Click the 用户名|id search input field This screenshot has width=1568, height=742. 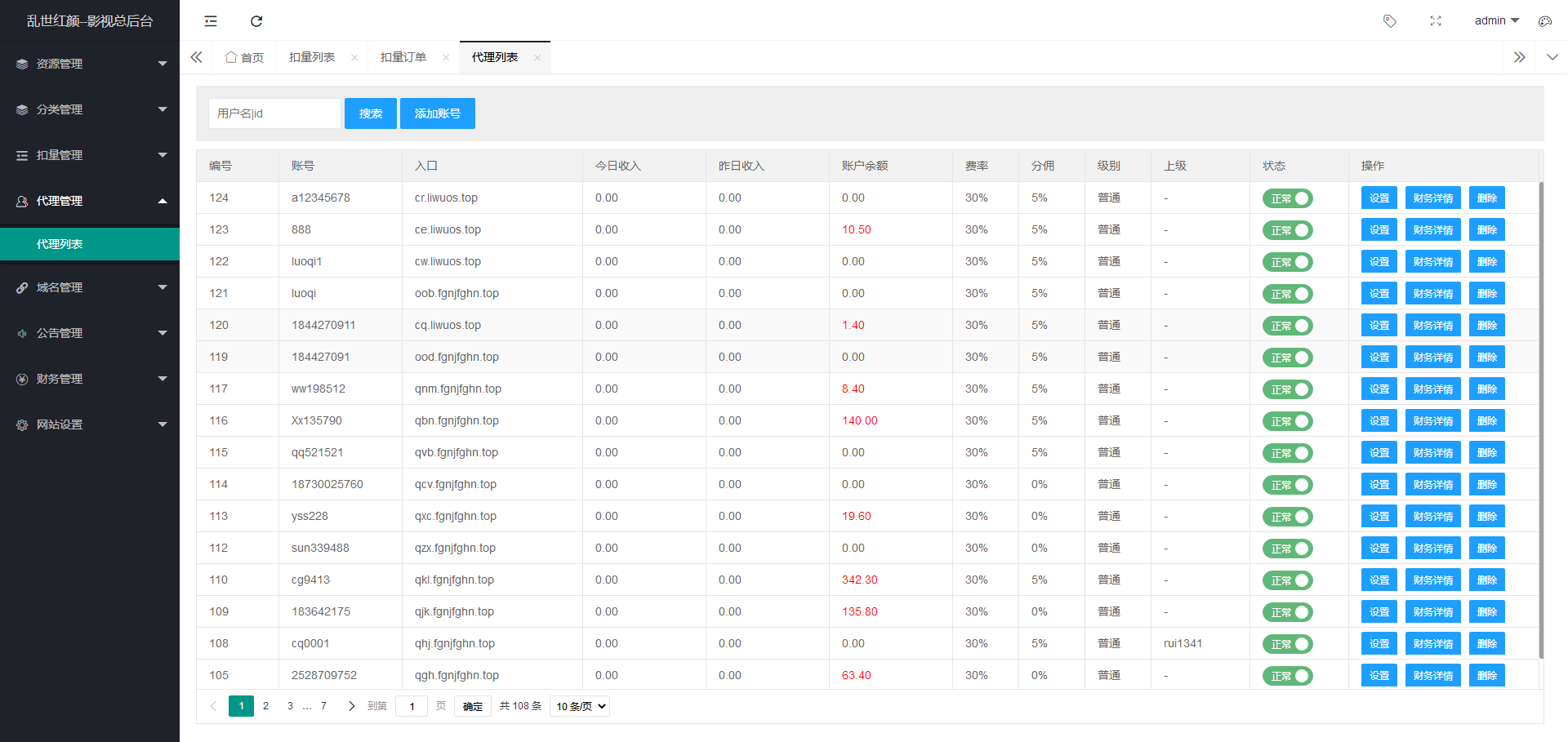[x=274, y=113]
